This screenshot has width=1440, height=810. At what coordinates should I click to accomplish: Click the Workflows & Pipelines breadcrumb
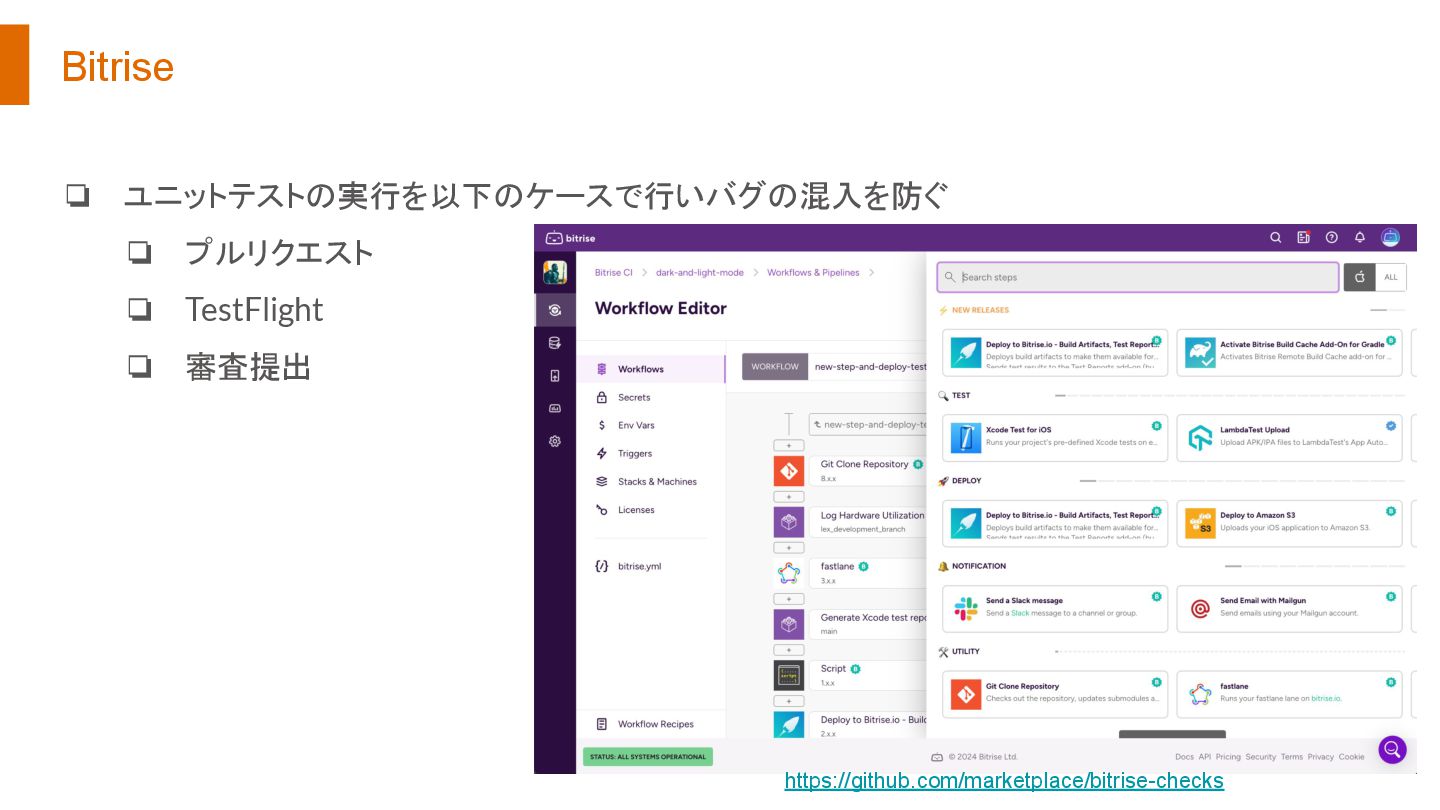(813, 272)
